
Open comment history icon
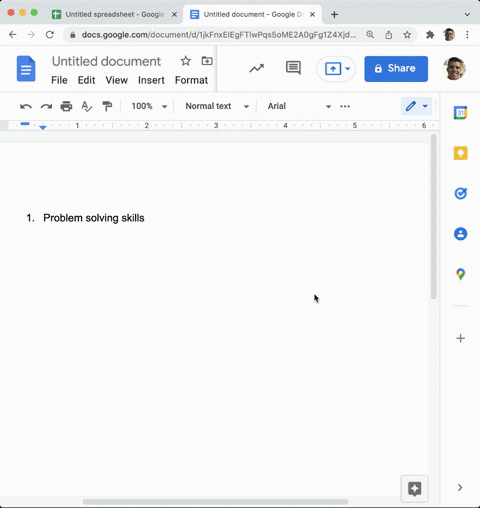pyautogui.click(x=293, y=68)
